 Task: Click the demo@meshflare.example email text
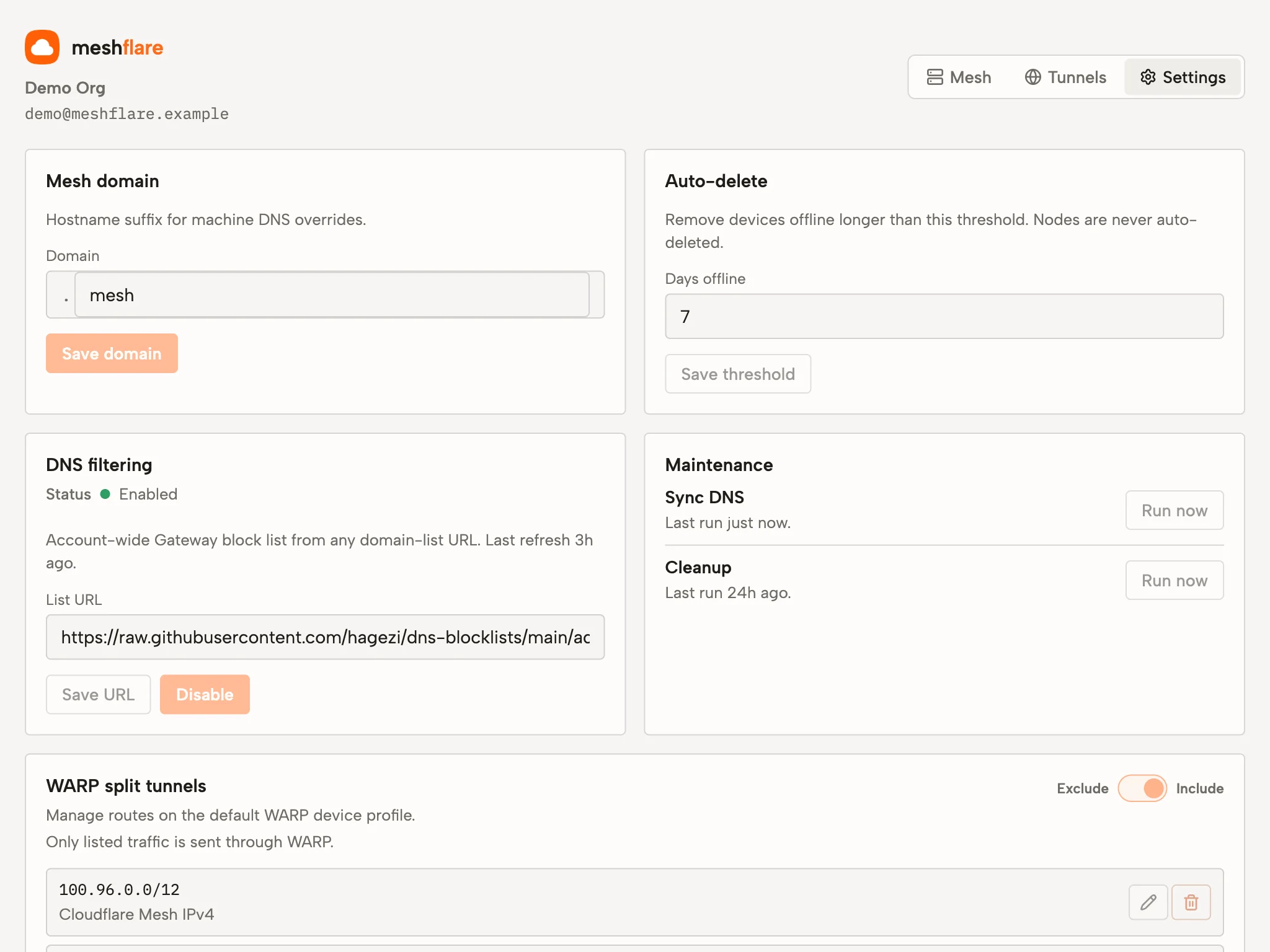pyautogui.click(x=127, y=114)
